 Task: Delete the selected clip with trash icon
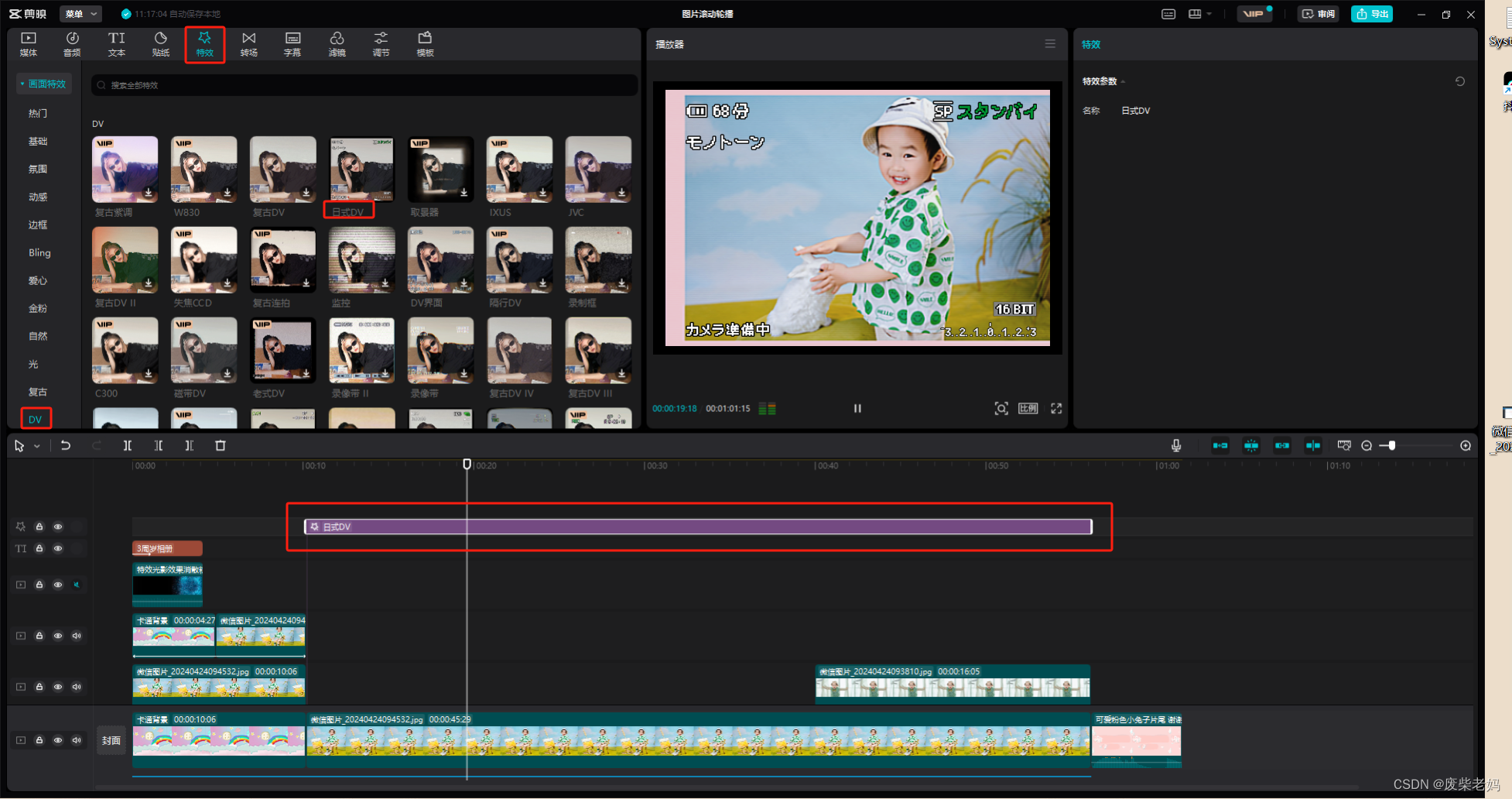pos(221,446)
